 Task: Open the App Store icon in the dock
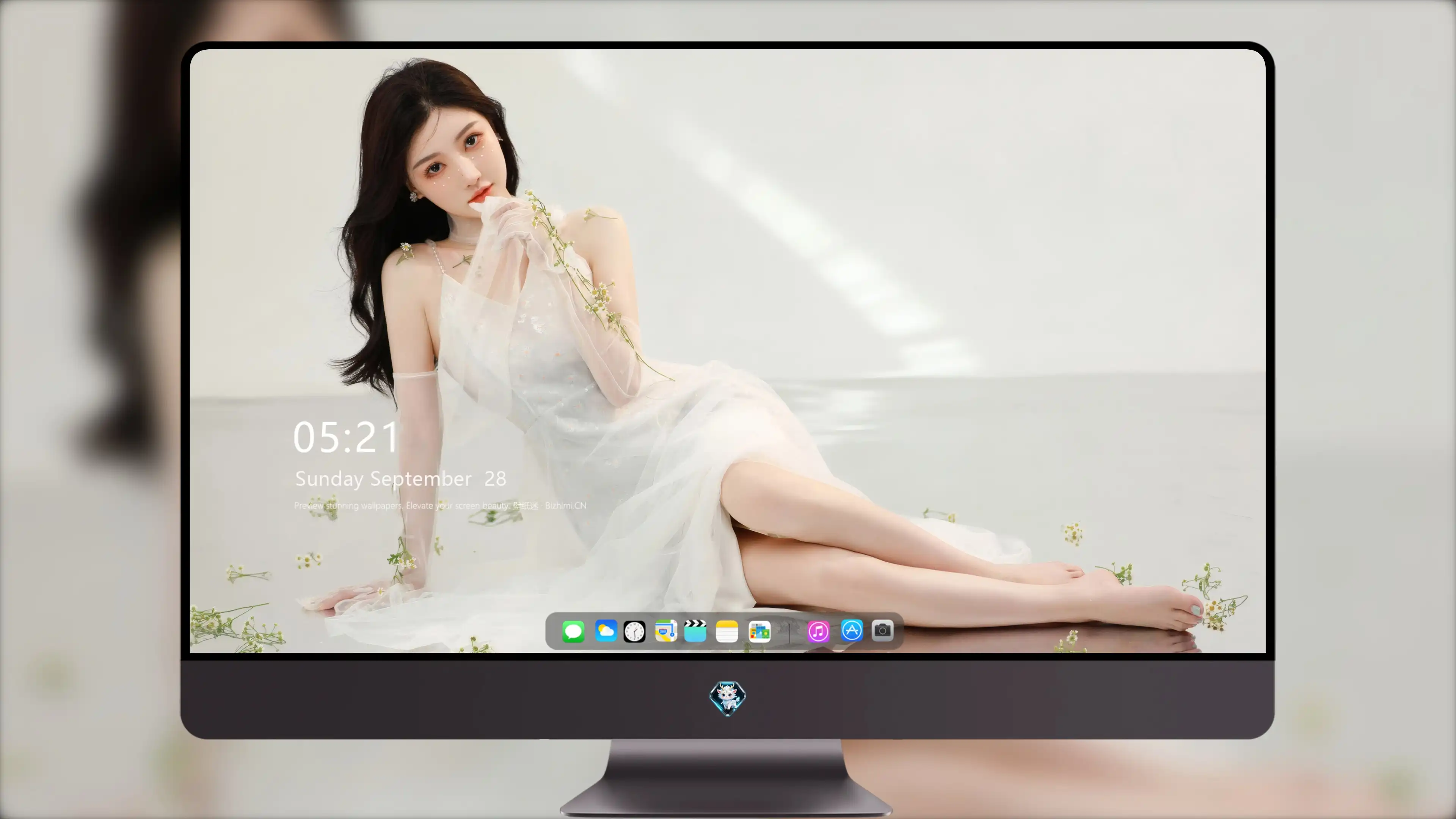pos(851,630)
